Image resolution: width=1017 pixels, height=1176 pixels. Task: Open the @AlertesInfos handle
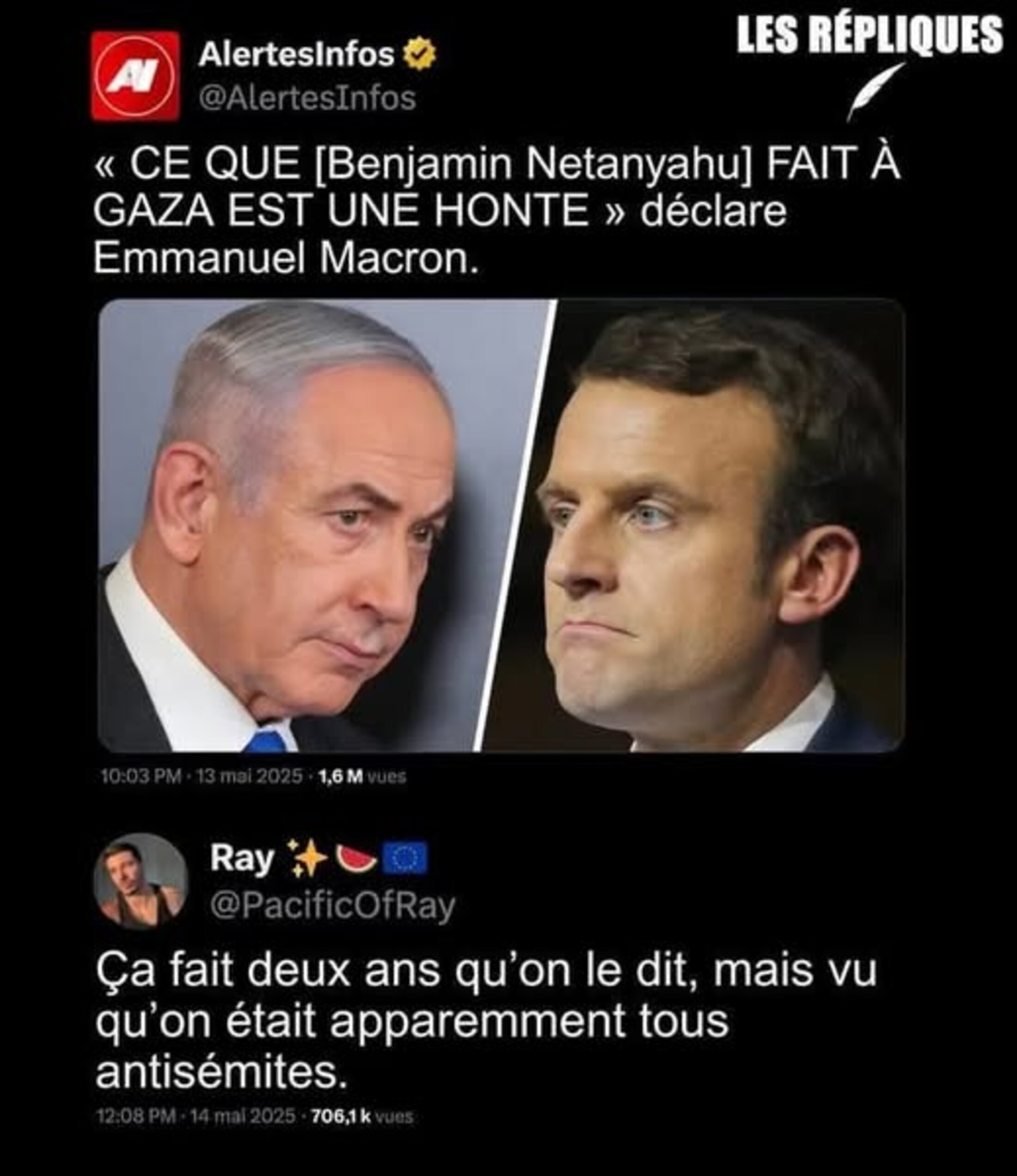(307, 98)
